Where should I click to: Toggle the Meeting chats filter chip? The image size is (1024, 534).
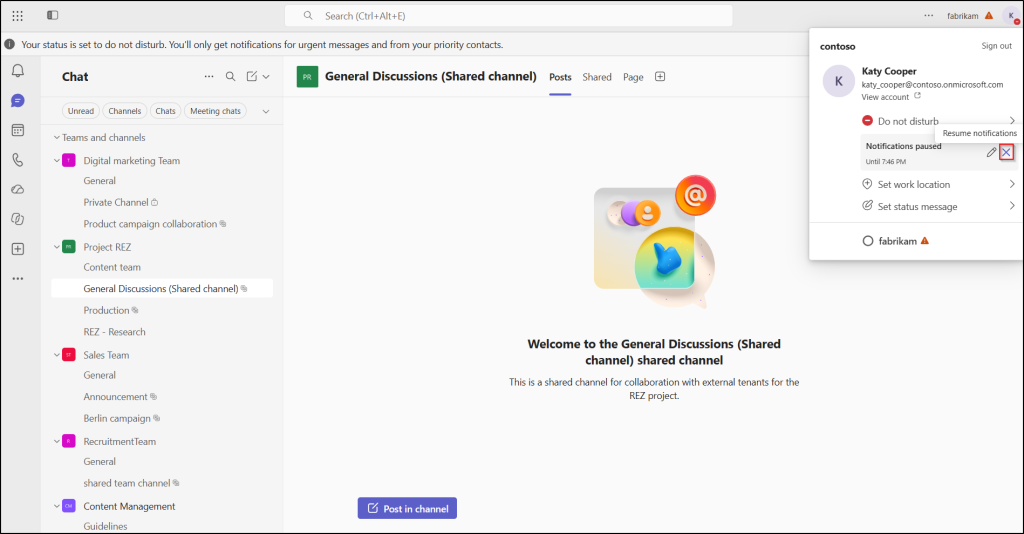coord(216,111)
